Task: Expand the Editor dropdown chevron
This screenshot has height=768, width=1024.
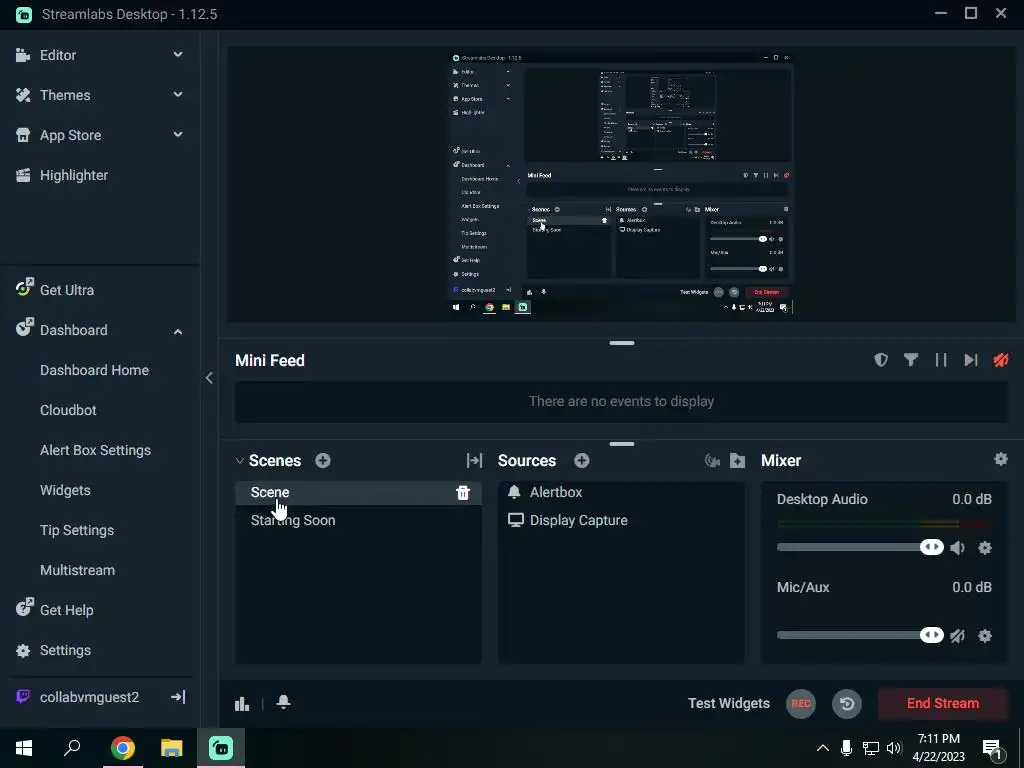Action: coord(178,55)
